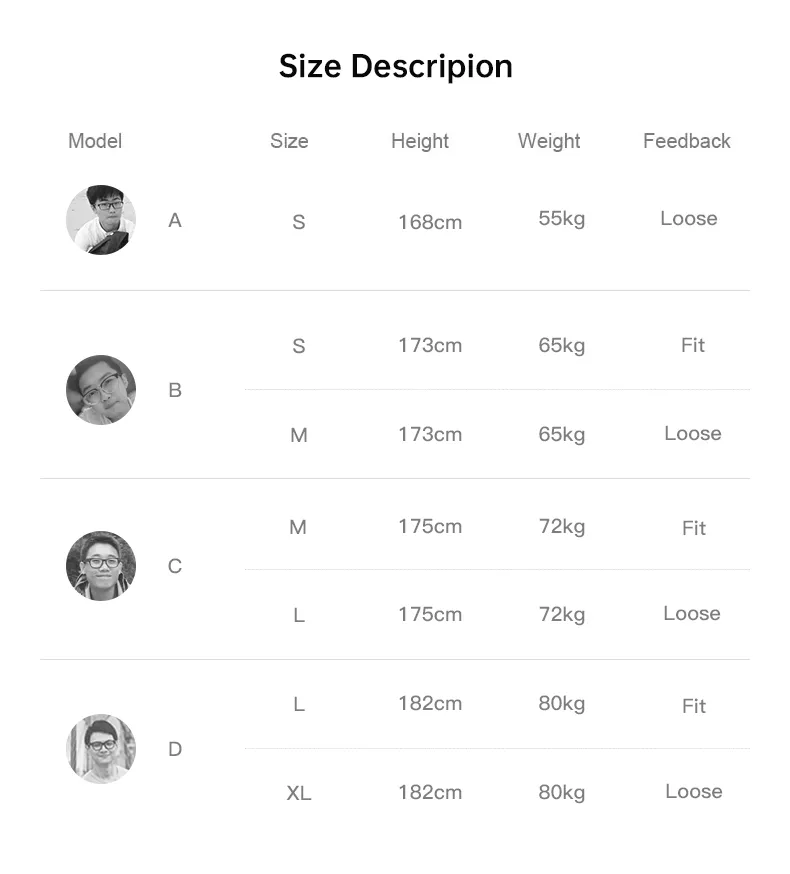Select the Height column header

(x=420, y=142)
